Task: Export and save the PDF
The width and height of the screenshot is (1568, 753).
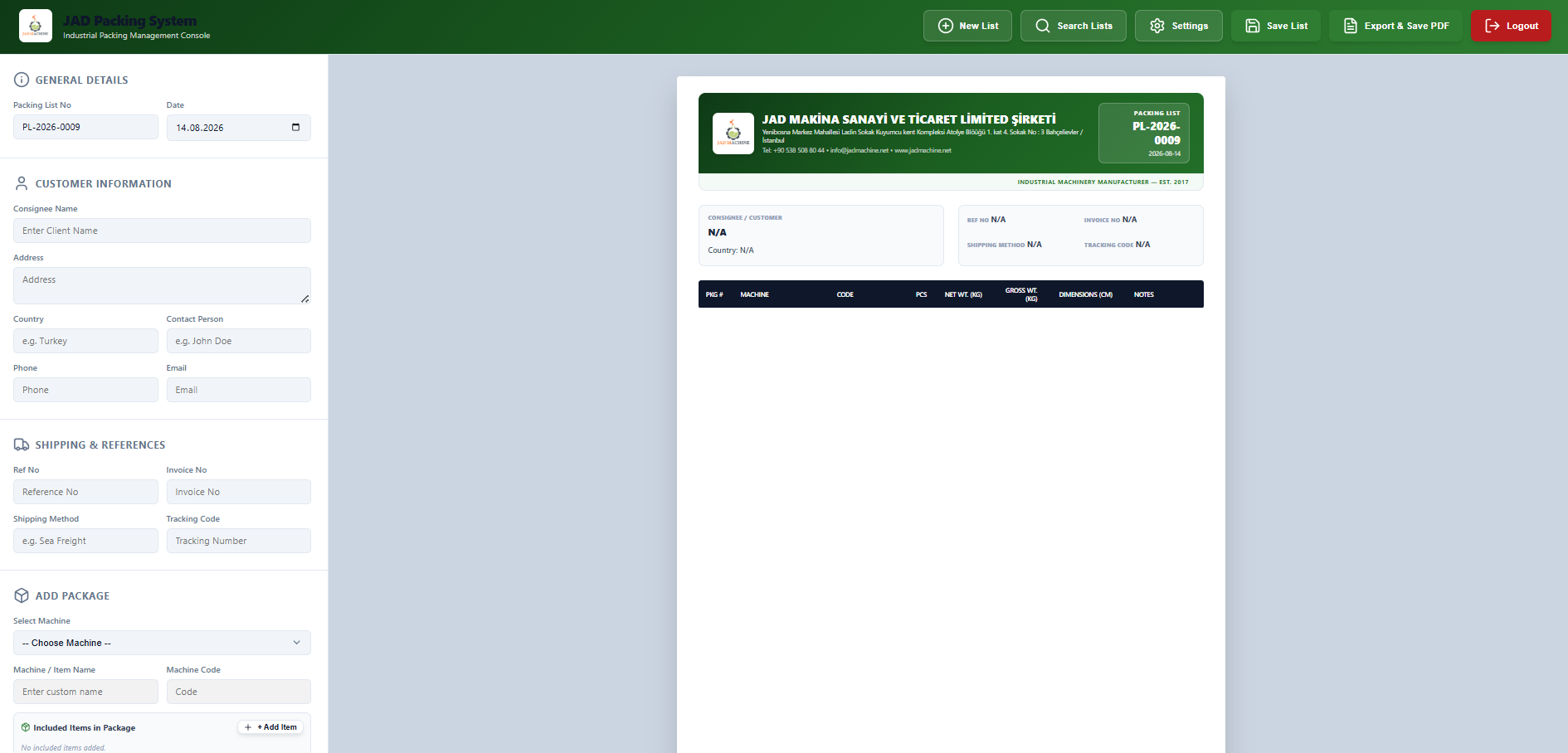Action: (1396, 26)
